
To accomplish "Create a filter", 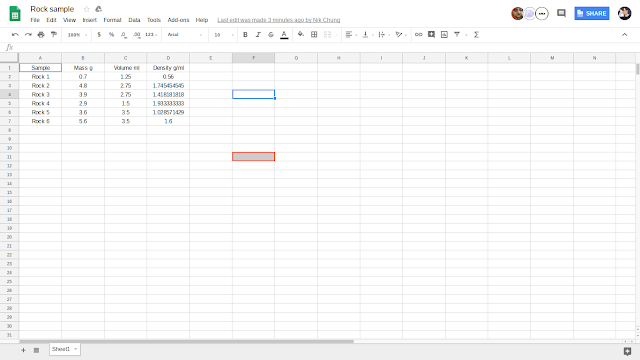I will coord(457,35).
